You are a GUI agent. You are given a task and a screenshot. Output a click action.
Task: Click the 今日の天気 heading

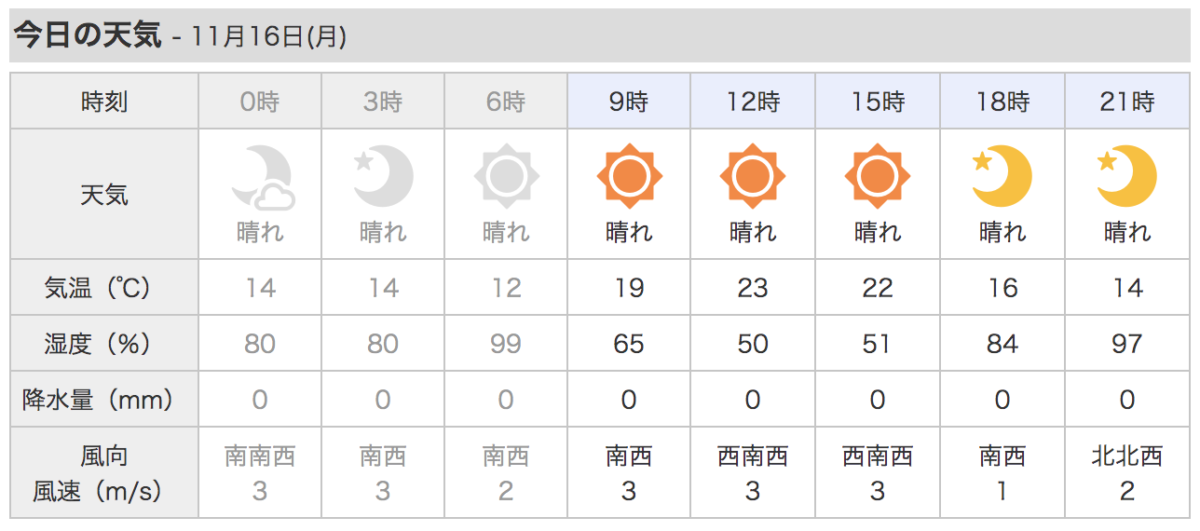(86, 35)
